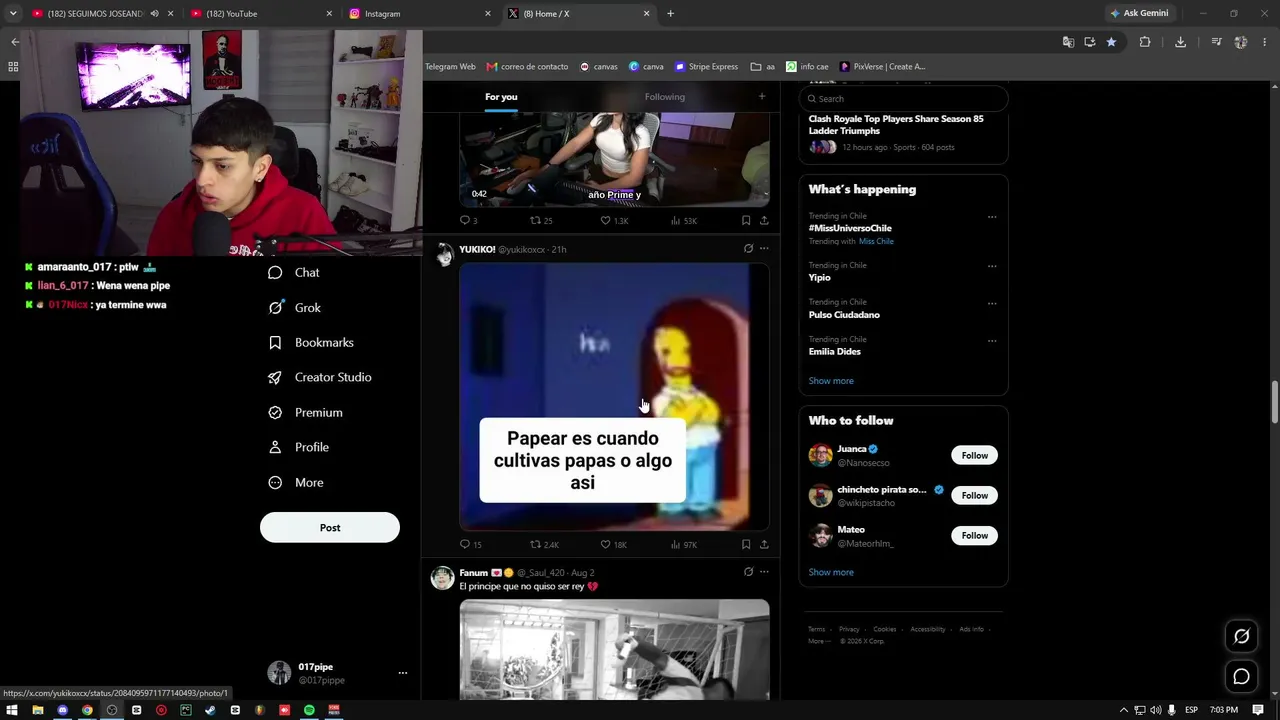The width and height of the screenshot is (1280, 720).
Task: Open the YUKIKO! profile avatar
Action: pos(442,255)
